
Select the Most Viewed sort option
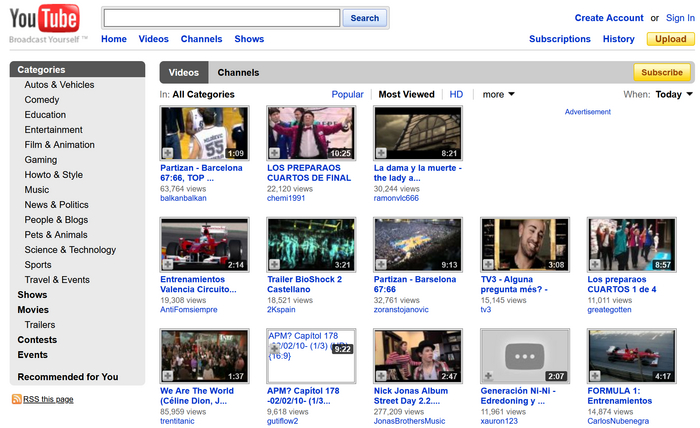click(406, 95)
